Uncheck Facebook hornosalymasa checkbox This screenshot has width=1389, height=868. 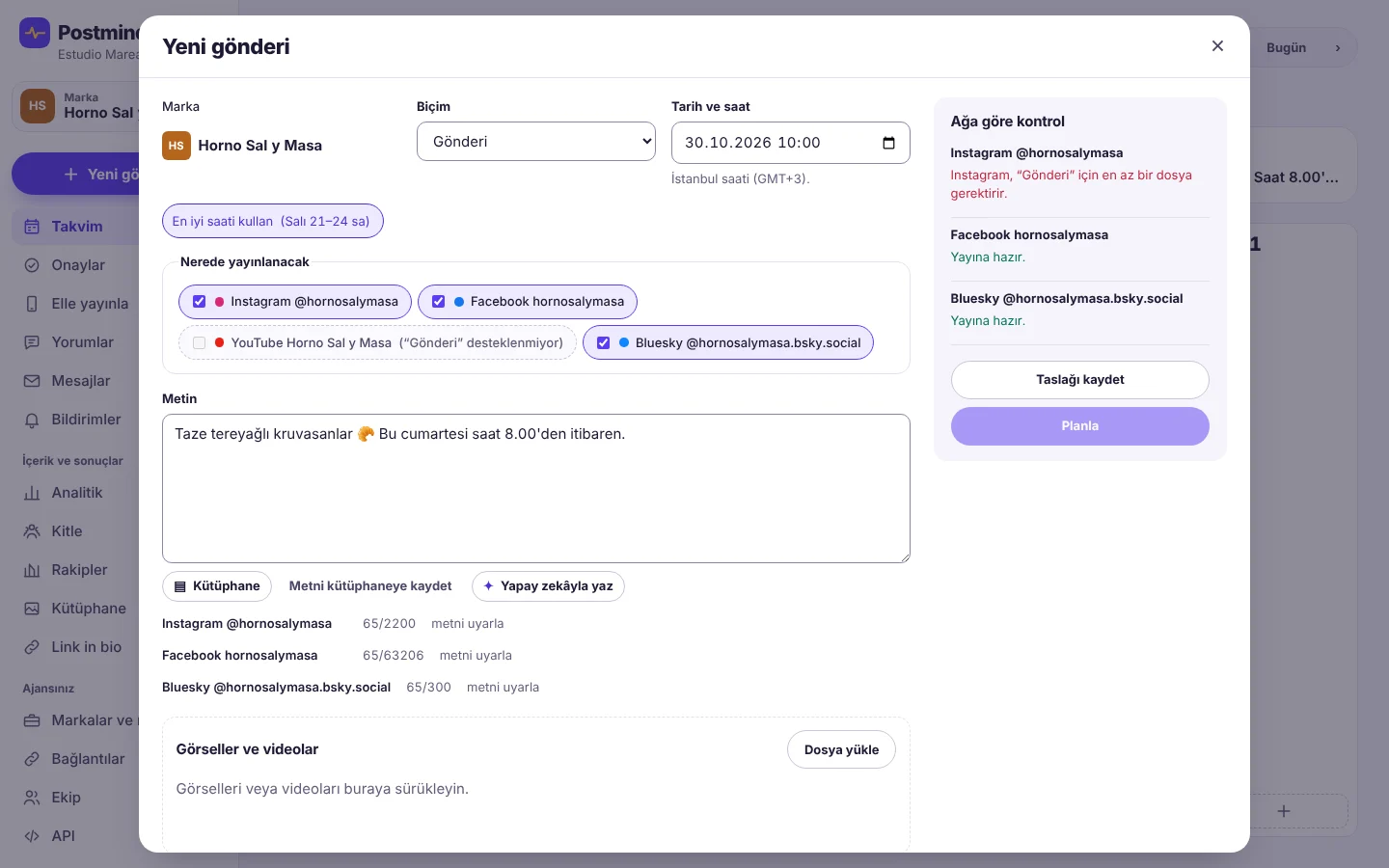[439, 302]
